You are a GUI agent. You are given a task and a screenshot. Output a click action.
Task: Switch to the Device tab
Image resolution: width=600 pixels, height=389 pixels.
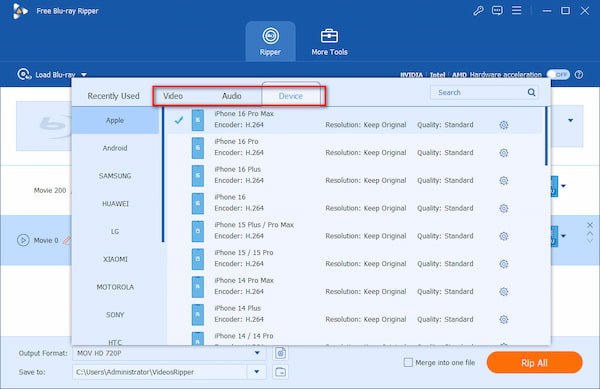291,96
